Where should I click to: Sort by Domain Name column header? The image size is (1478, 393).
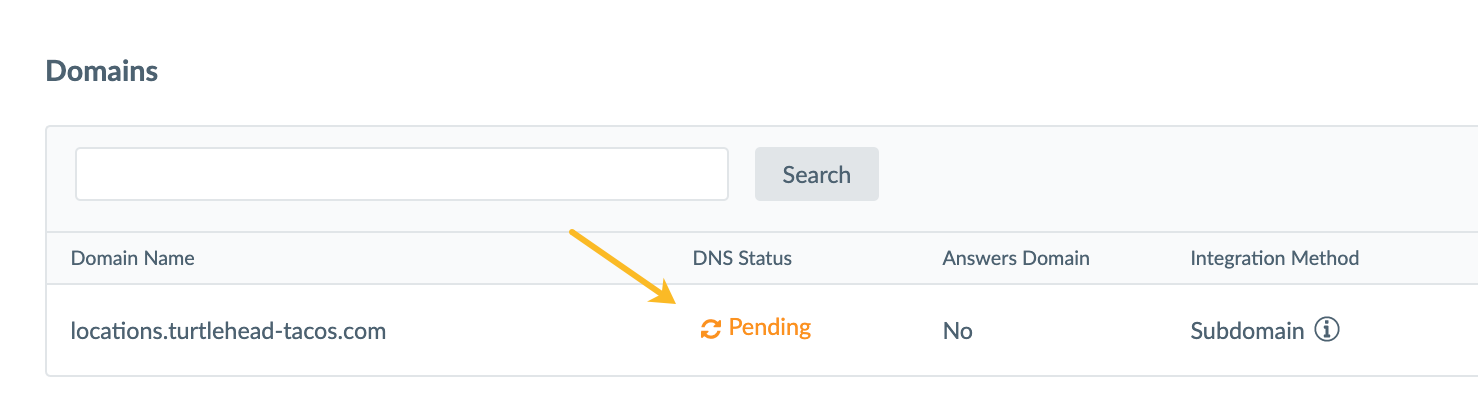point(133,258)
